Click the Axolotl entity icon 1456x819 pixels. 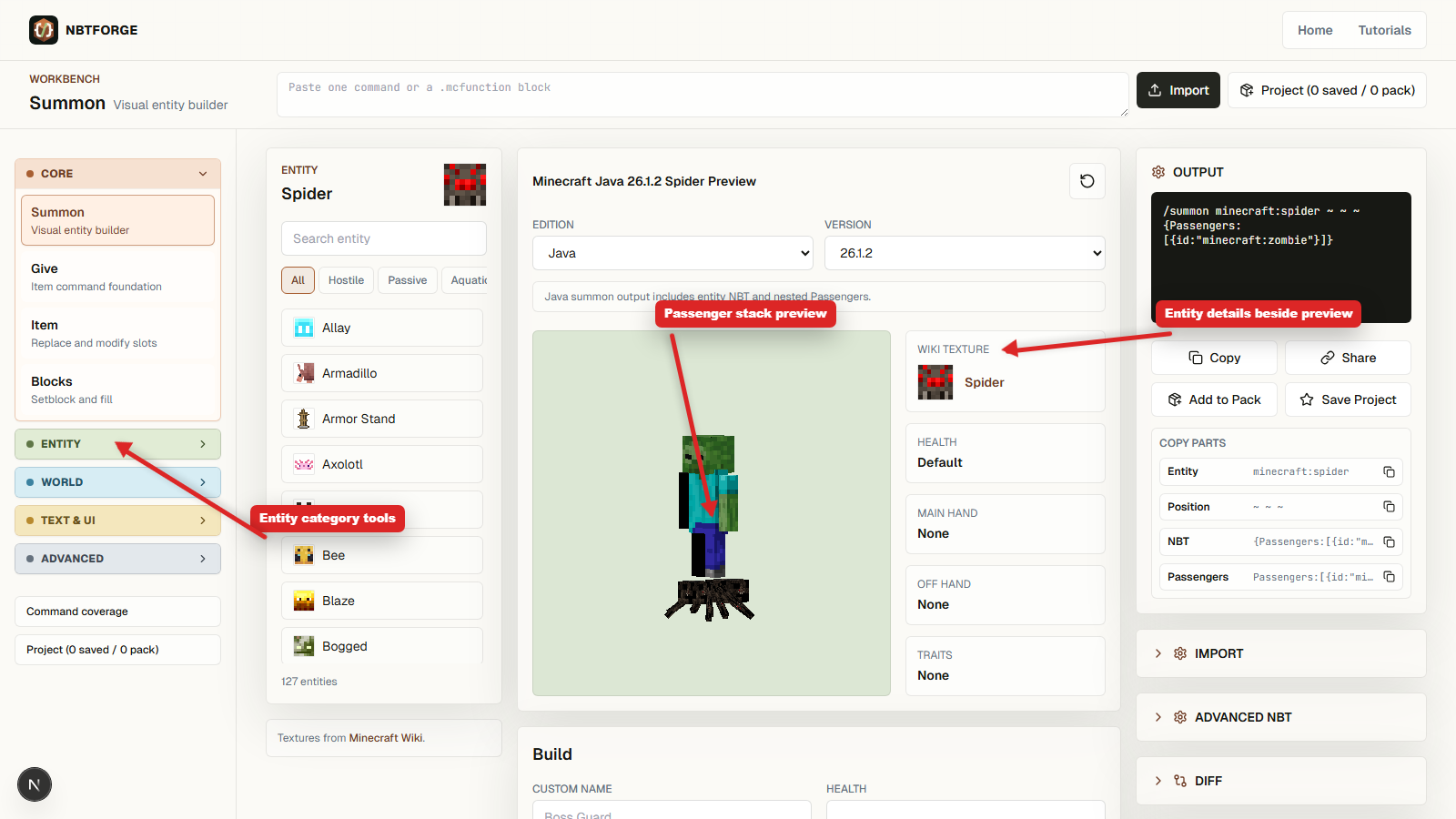304,464
